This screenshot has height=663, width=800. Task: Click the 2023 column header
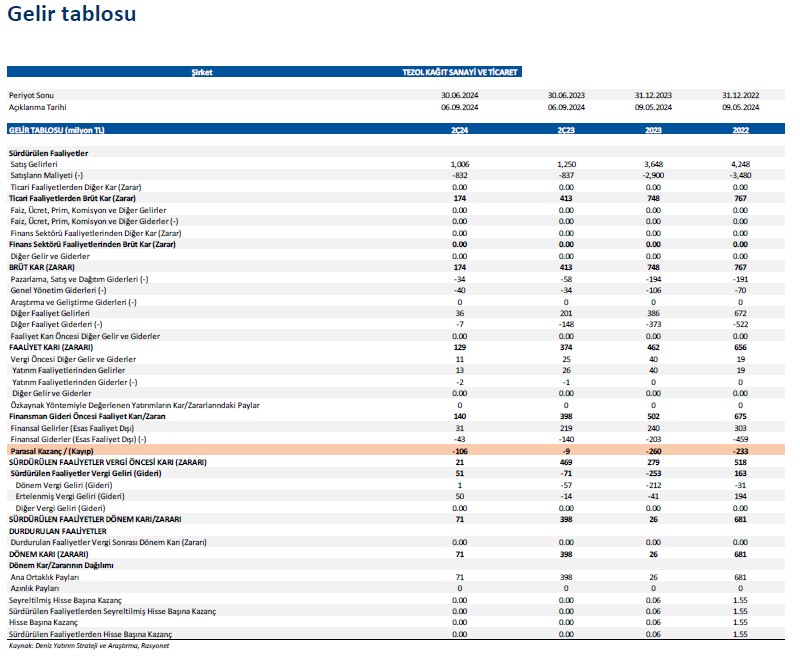pyautogui.click(x=653, y=131)
